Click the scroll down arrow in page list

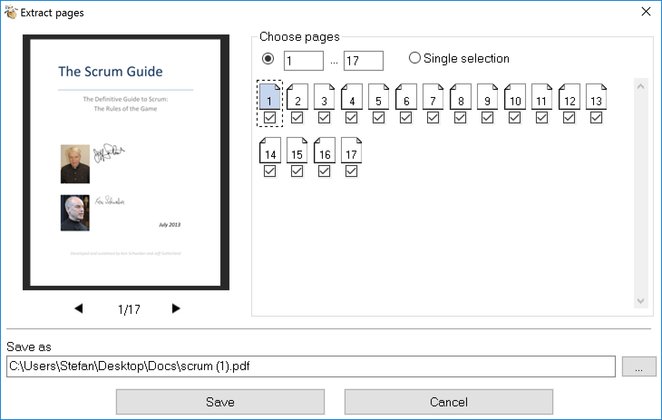point(641,301)
